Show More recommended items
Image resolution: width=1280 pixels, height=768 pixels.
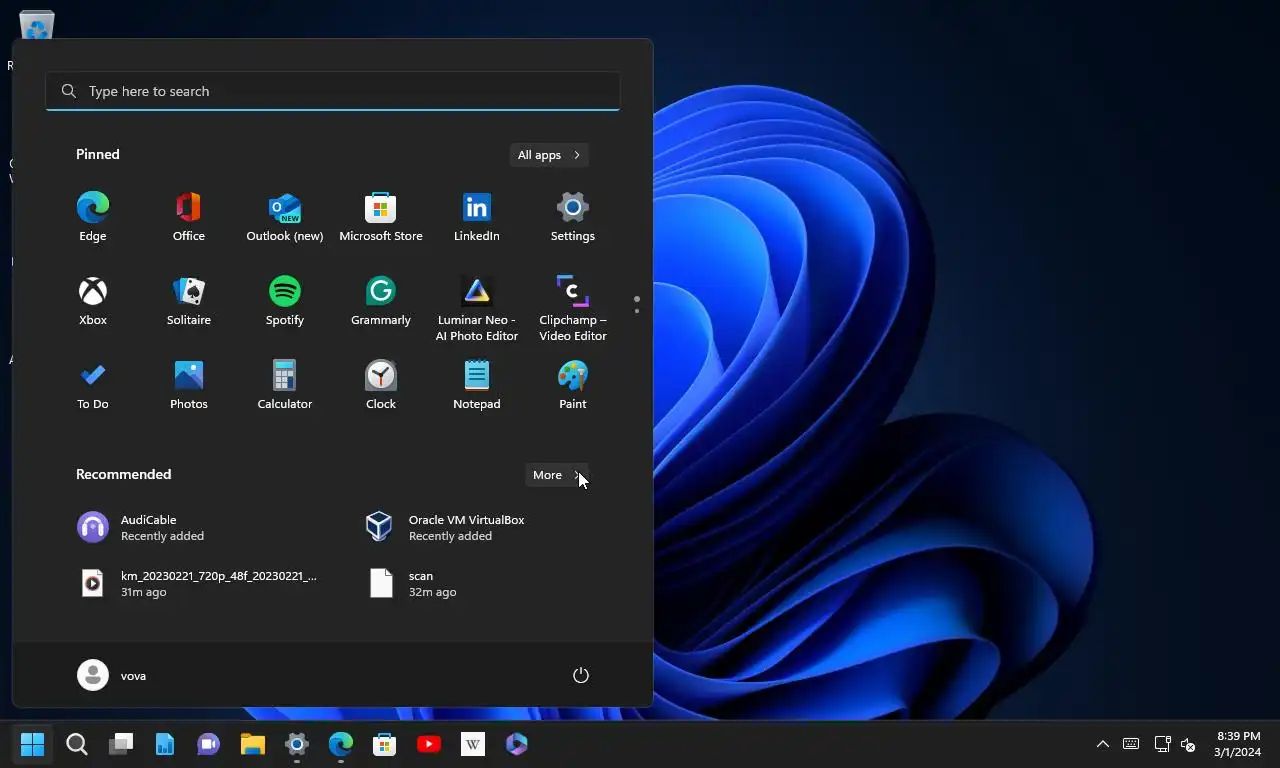(x=557, y=475)
